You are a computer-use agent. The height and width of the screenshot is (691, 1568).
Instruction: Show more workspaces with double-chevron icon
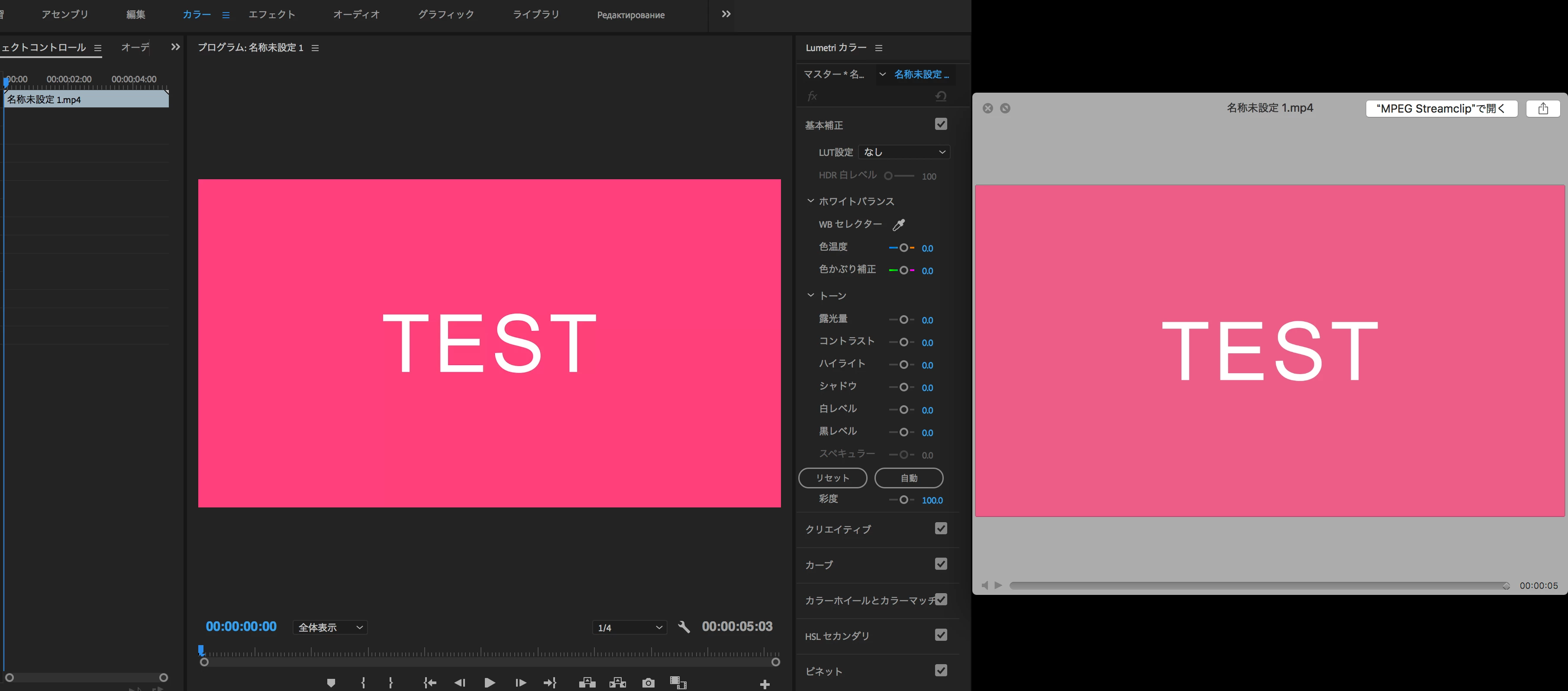pyautogui.click(x=726, y=14)
